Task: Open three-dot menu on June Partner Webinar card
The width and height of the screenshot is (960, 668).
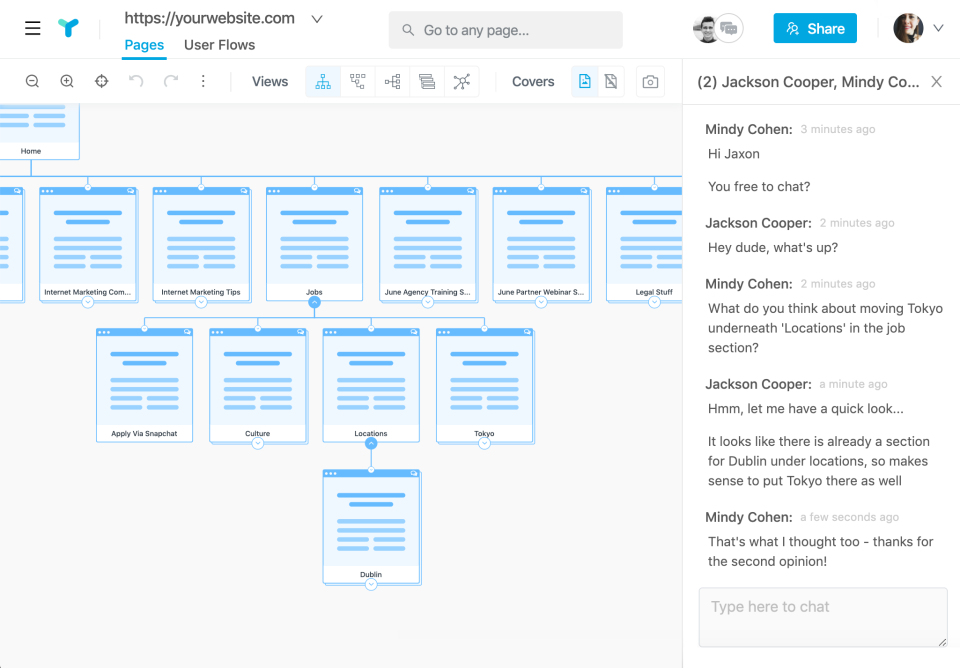Action: pyautogui.click(x=500, y=191)
